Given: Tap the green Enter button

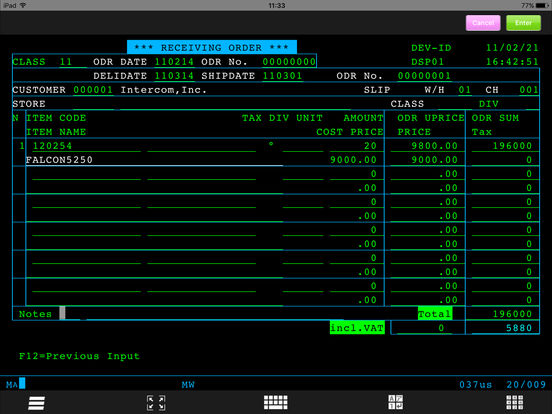Looking at the screenshot, I should [523, 23].
